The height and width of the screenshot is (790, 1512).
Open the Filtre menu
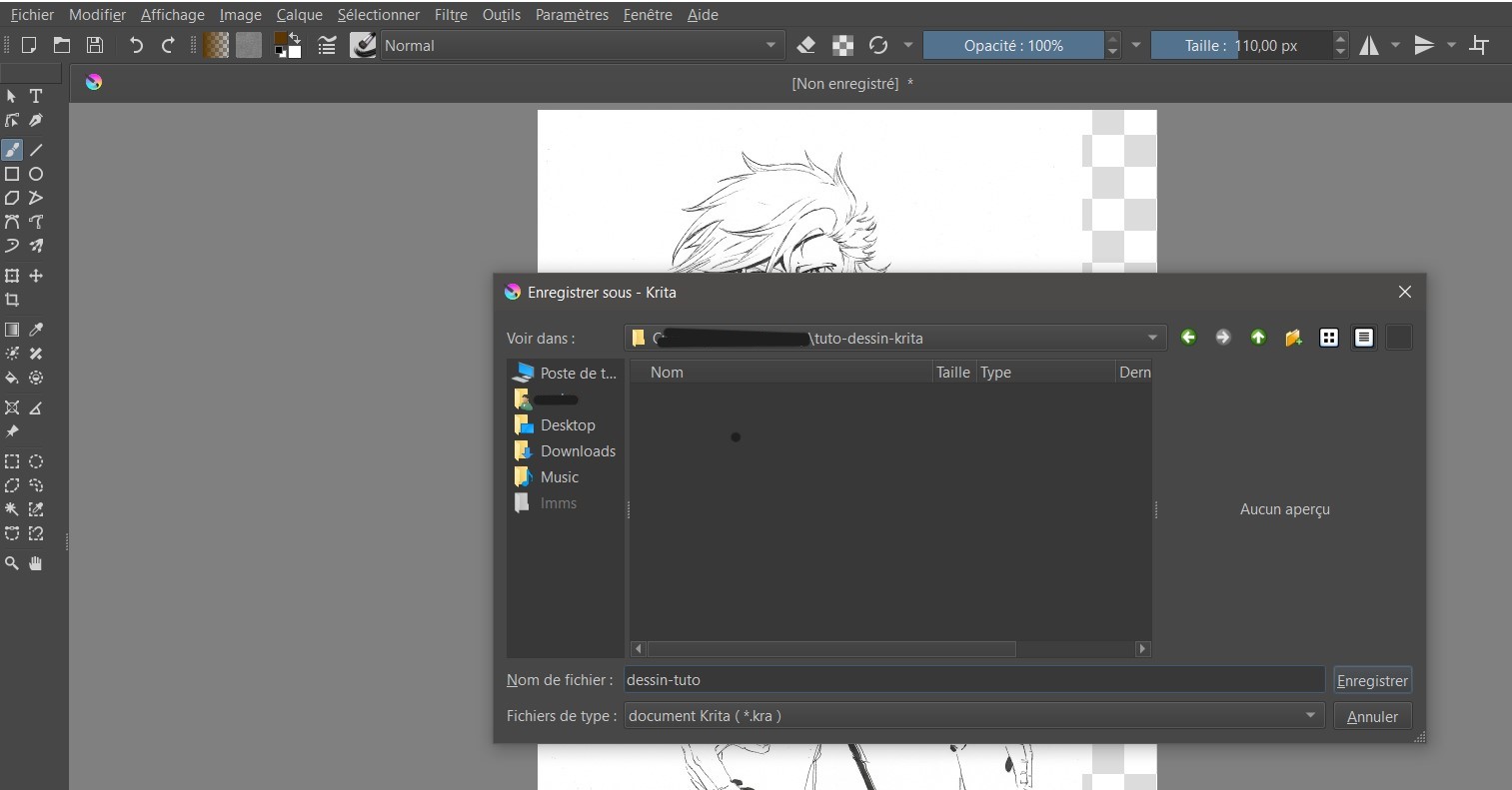pos(451,15)
